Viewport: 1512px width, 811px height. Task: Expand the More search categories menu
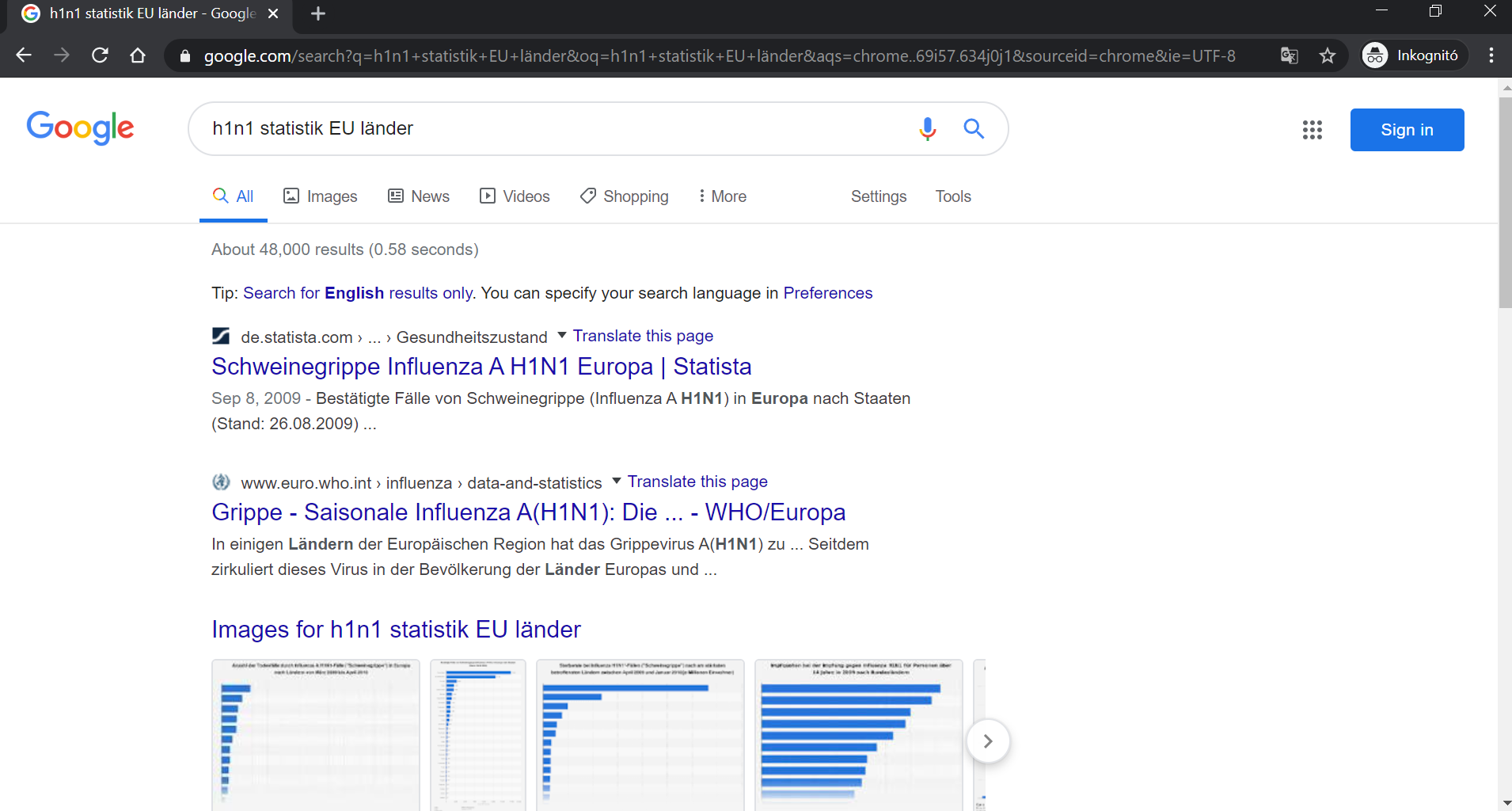pos(722,196)
